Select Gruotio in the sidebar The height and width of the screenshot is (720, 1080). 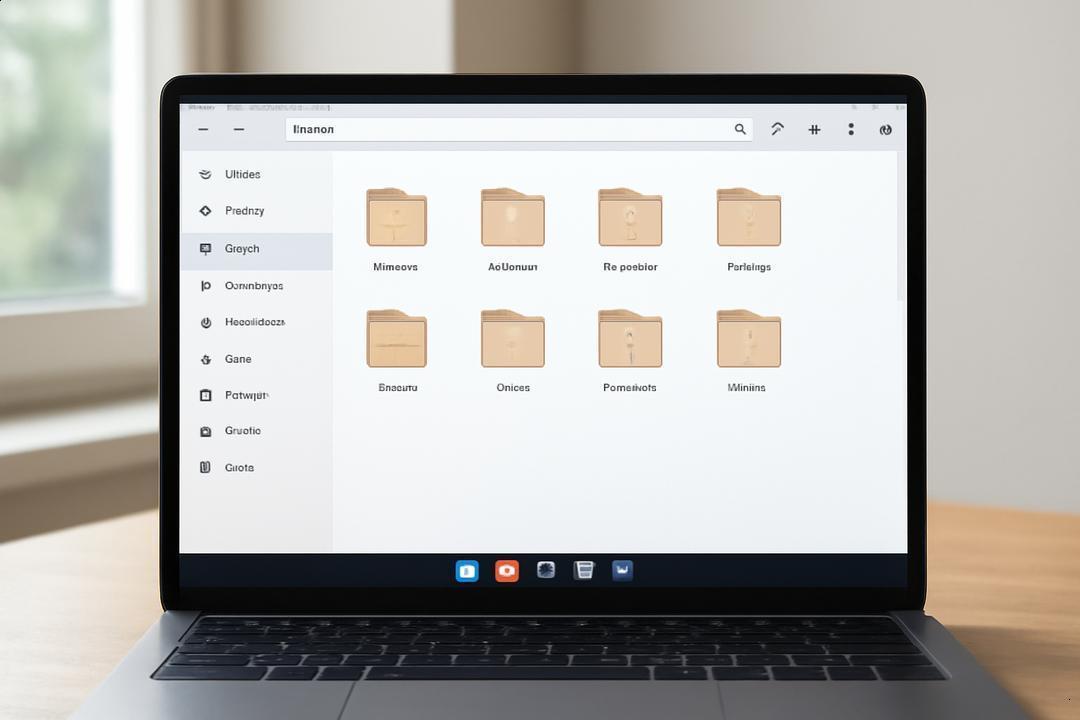pos(256,431)
